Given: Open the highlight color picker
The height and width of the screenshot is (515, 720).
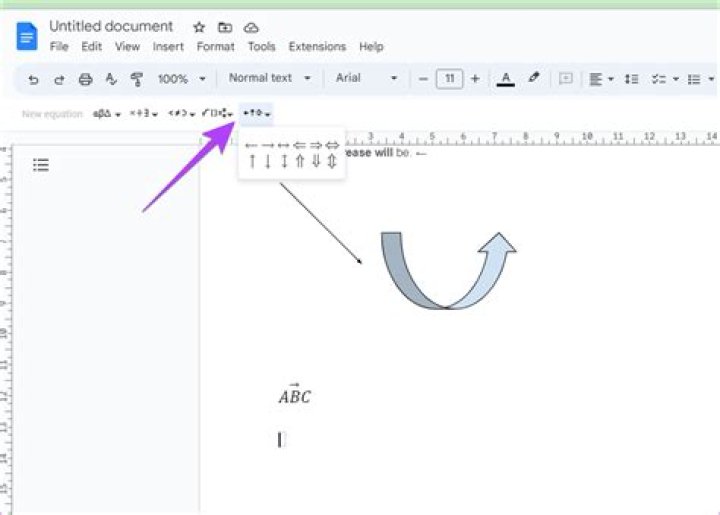Looking at the screenshot, I should pos(533,78).
